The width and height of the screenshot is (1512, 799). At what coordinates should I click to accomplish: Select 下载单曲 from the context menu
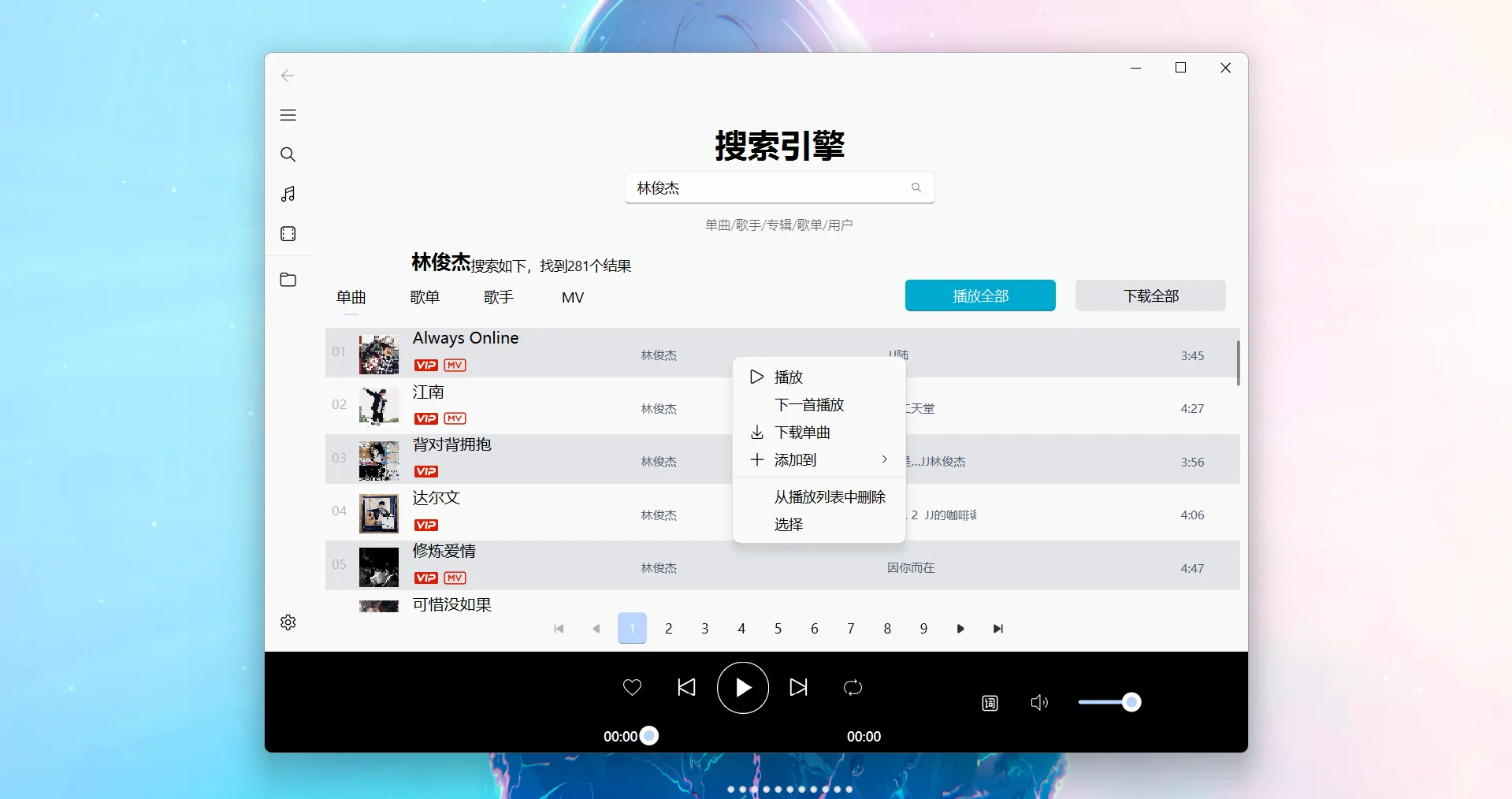tap(802, 432)
